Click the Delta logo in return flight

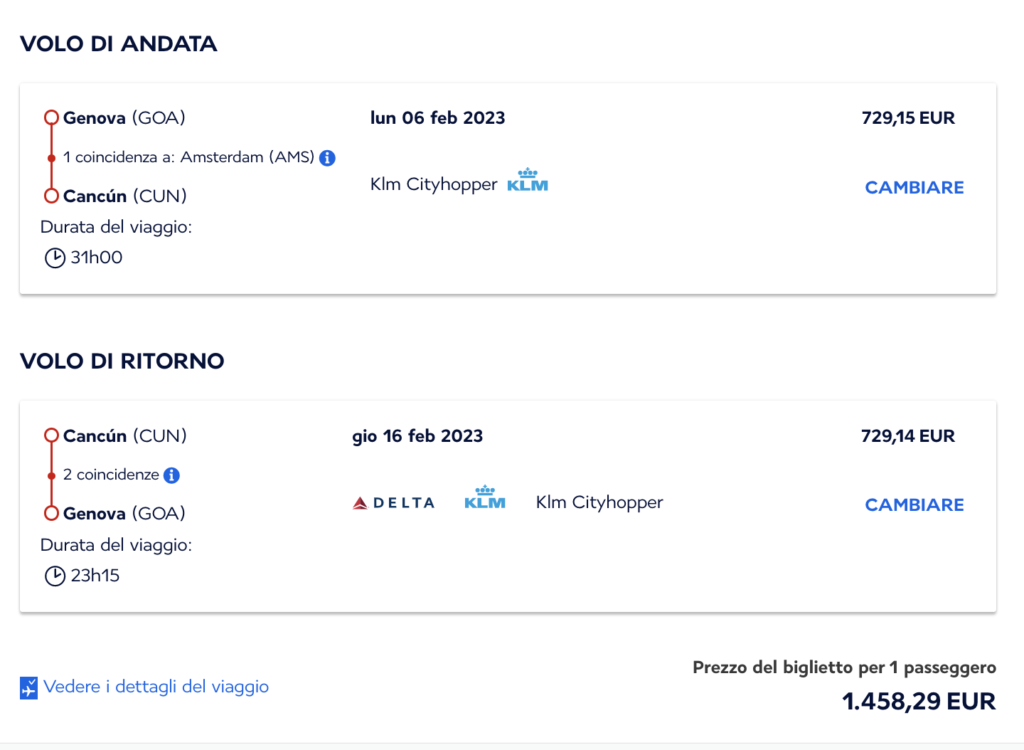point(394,503)
